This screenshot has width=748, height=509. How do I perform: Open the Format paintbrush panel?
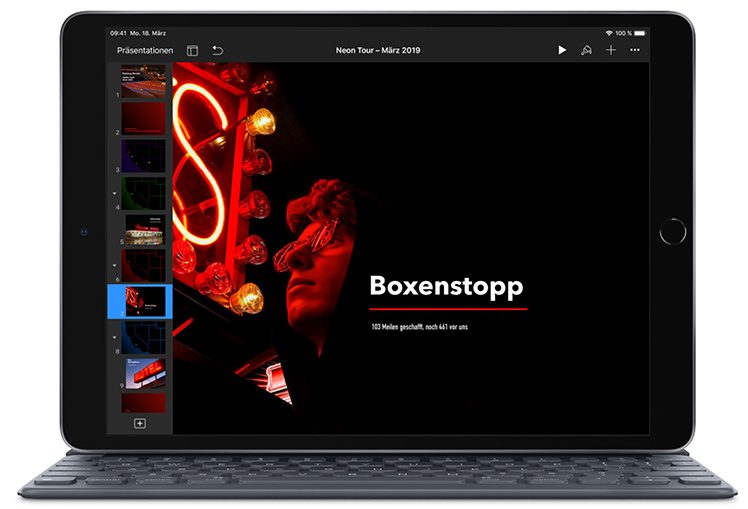tap(586, 50)
